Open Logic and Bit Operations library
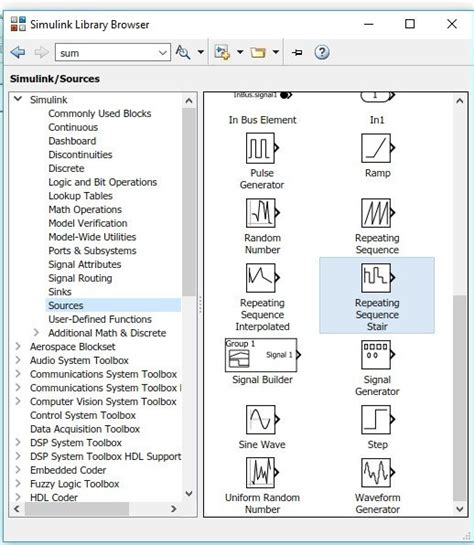The image size is (474, 545). click(103, 182)
